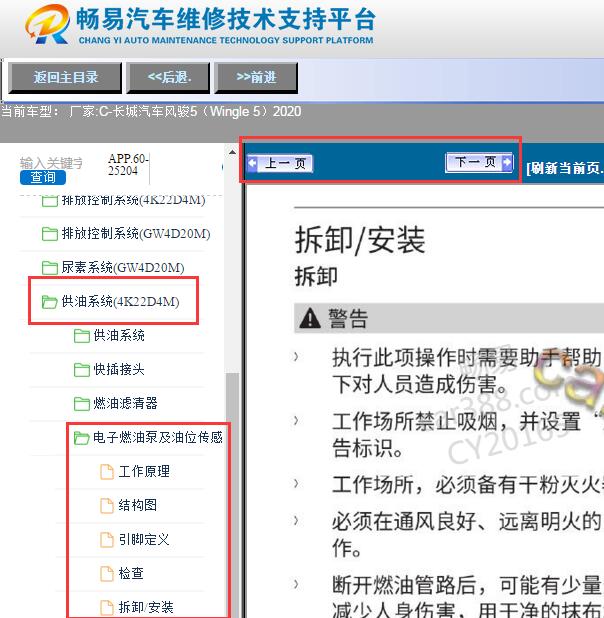The image size is (604, 618).
Task: Click the 当前车型 vehicle info text
Action: coord(151,112)
